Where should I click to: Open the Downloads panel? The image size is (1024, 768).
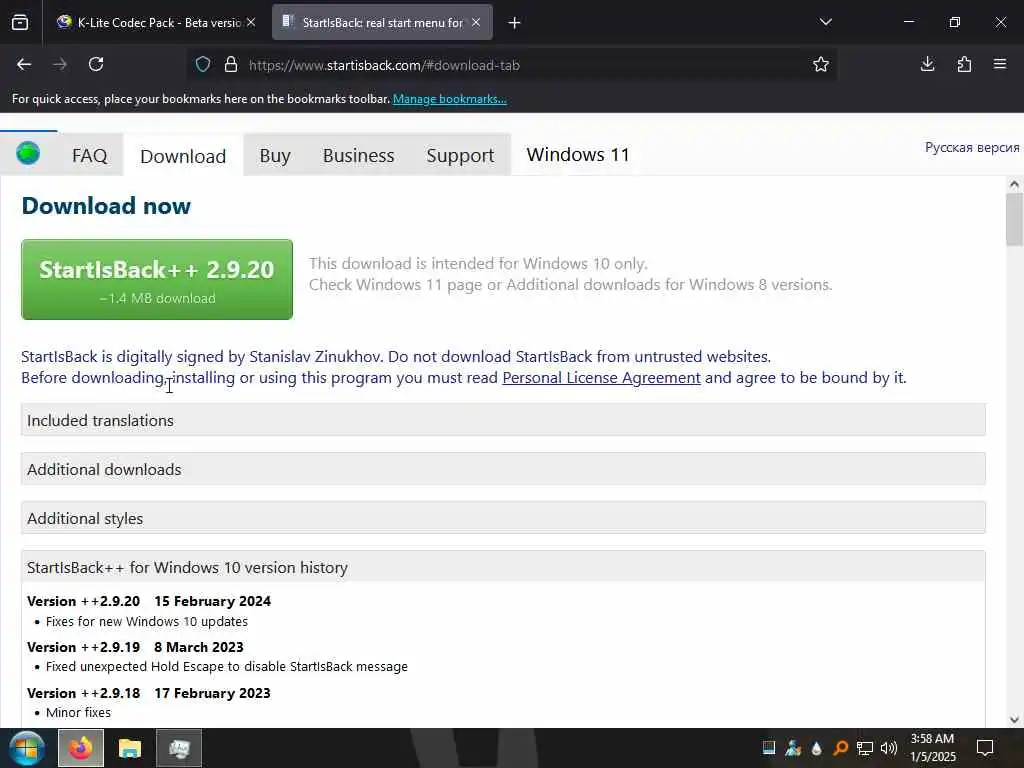927,64
